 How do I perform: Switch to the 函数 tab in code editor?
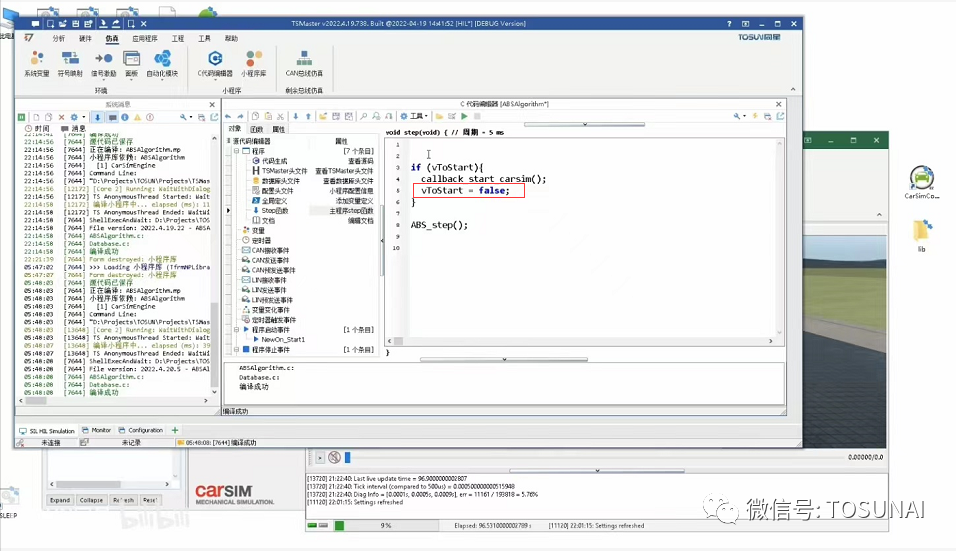[257, 129]
